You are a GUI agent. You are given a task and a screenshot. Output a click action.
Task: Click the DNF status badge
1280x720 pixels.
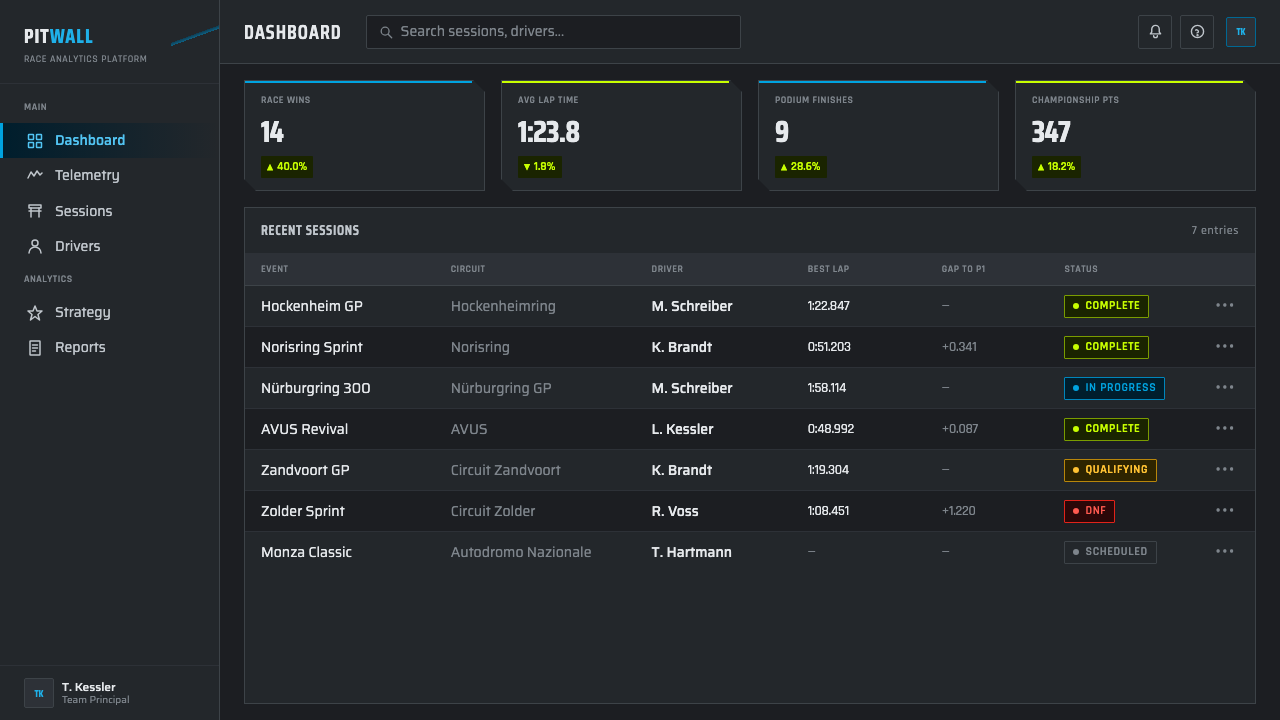pos(1089,511)
